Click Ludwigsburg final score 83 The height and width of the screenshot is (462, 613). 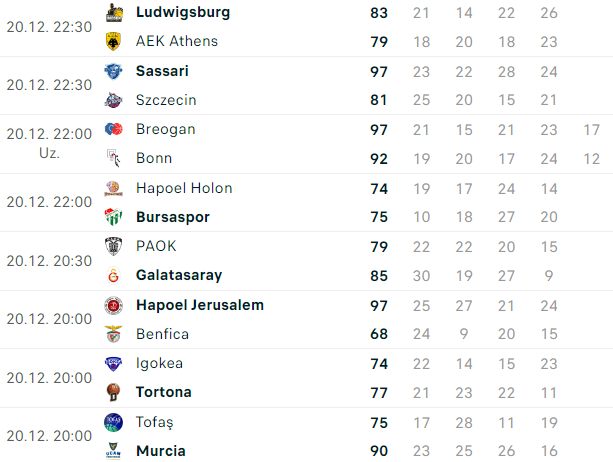[379, 13]
